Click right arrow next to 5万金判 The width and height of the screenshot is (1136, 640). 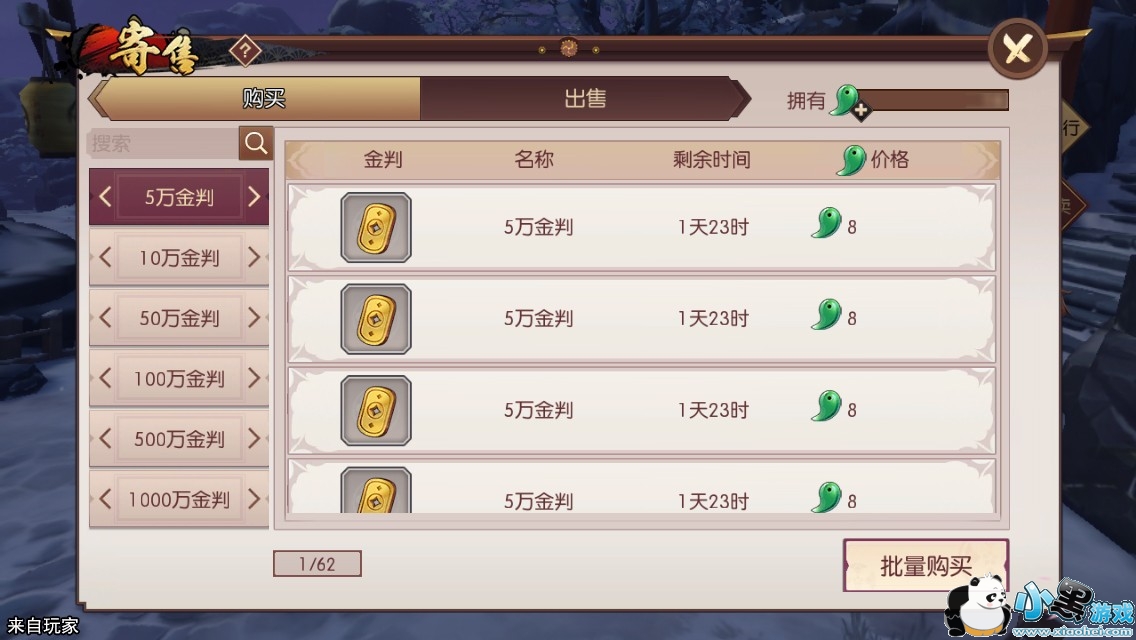pyautogui.click(x=254, y=196)
